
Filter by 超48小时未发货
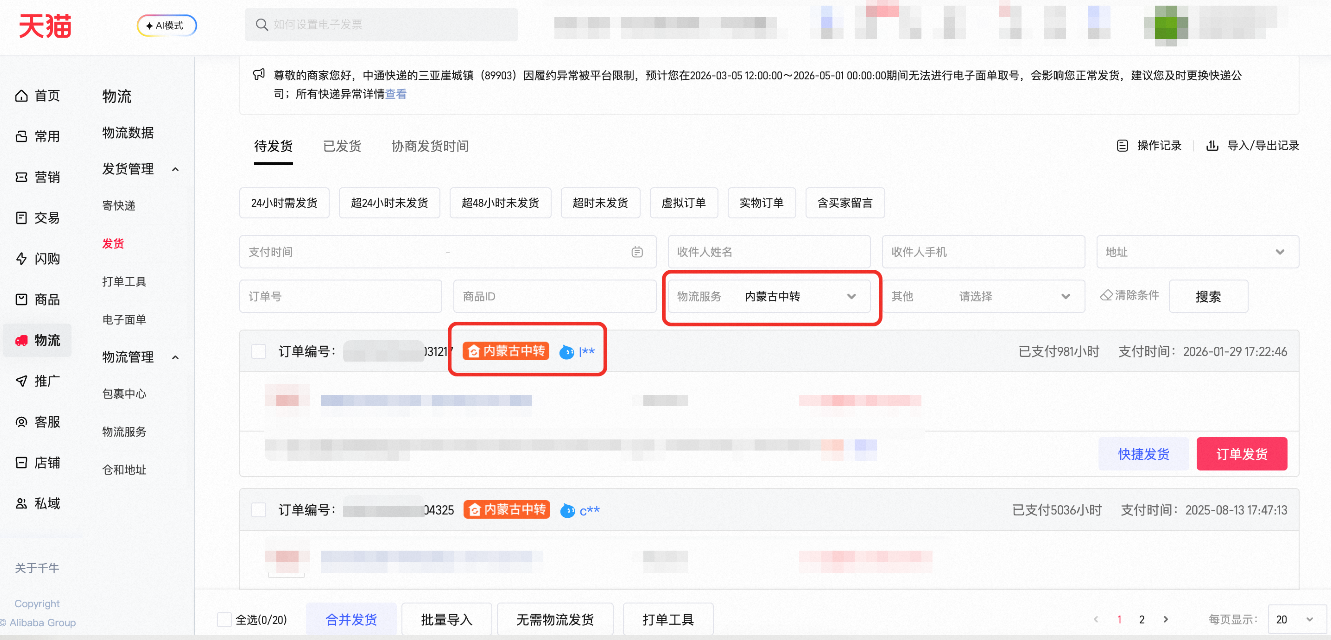click(x=500, y=203)
